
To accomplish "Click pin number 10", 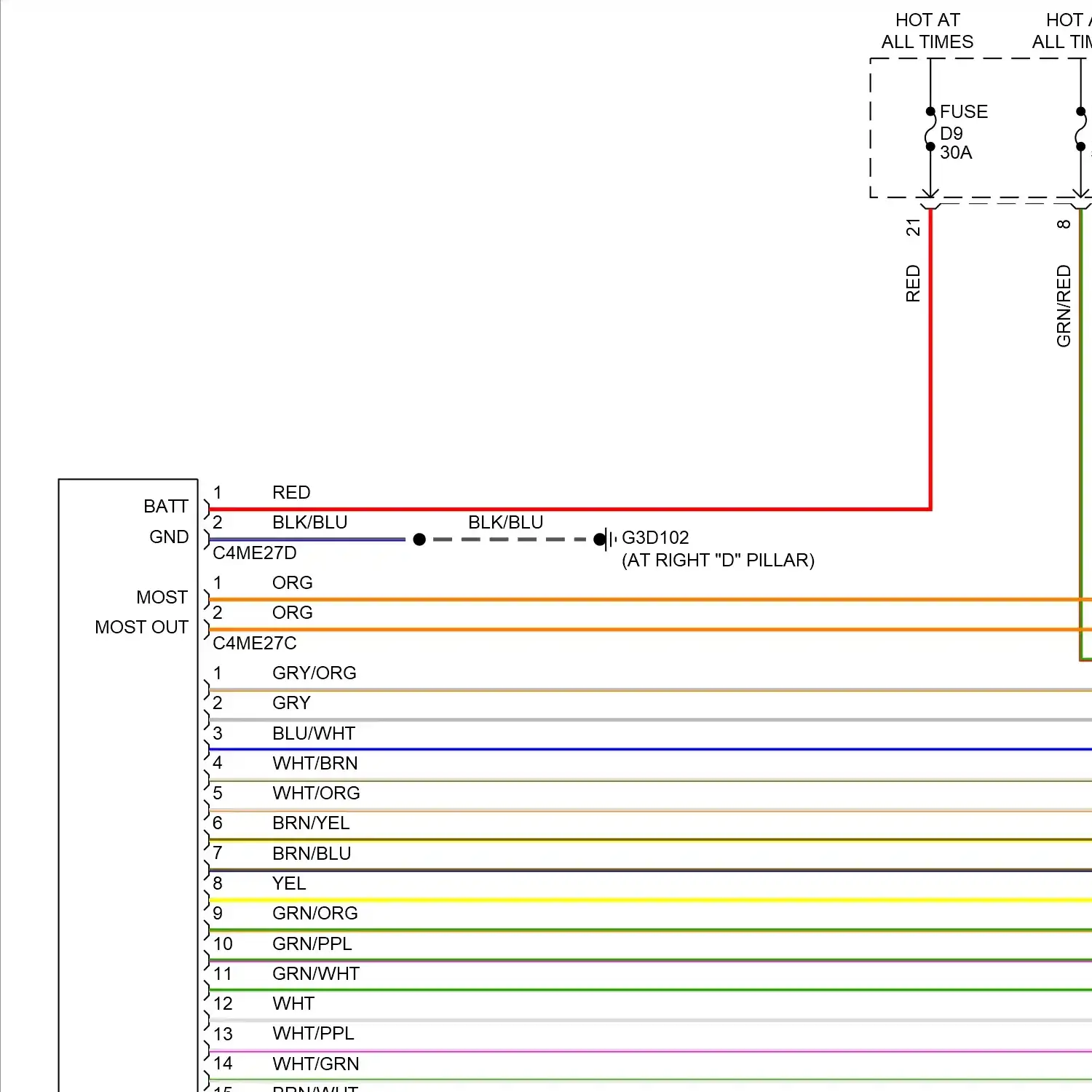I will tap(223, 943).
